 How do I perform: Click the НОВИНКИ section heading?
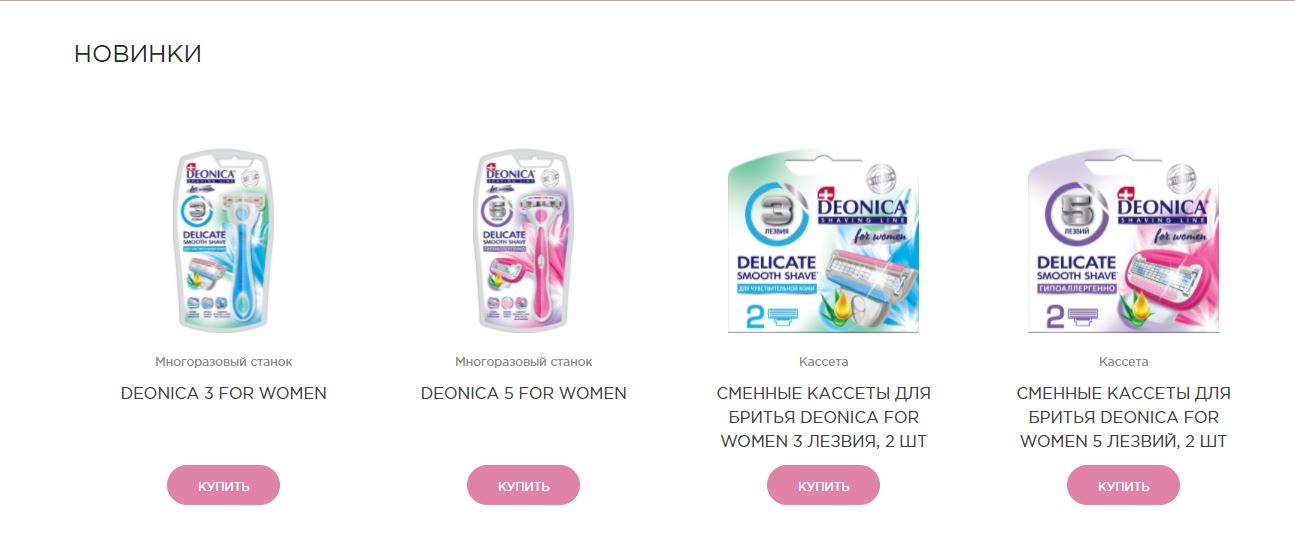138,54
